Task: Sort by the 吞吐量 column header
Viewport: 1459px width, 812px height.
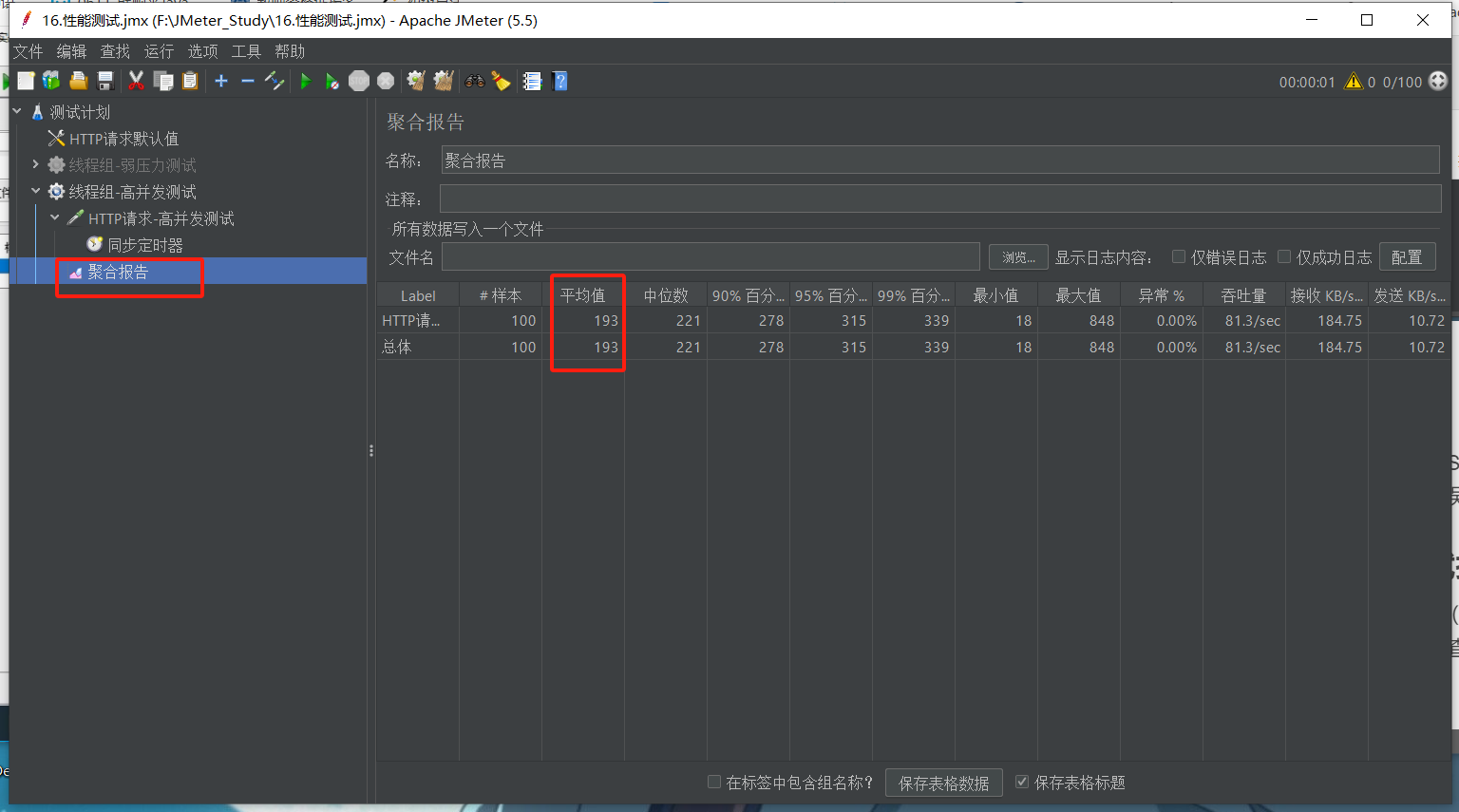Action: pos(1244,295)
